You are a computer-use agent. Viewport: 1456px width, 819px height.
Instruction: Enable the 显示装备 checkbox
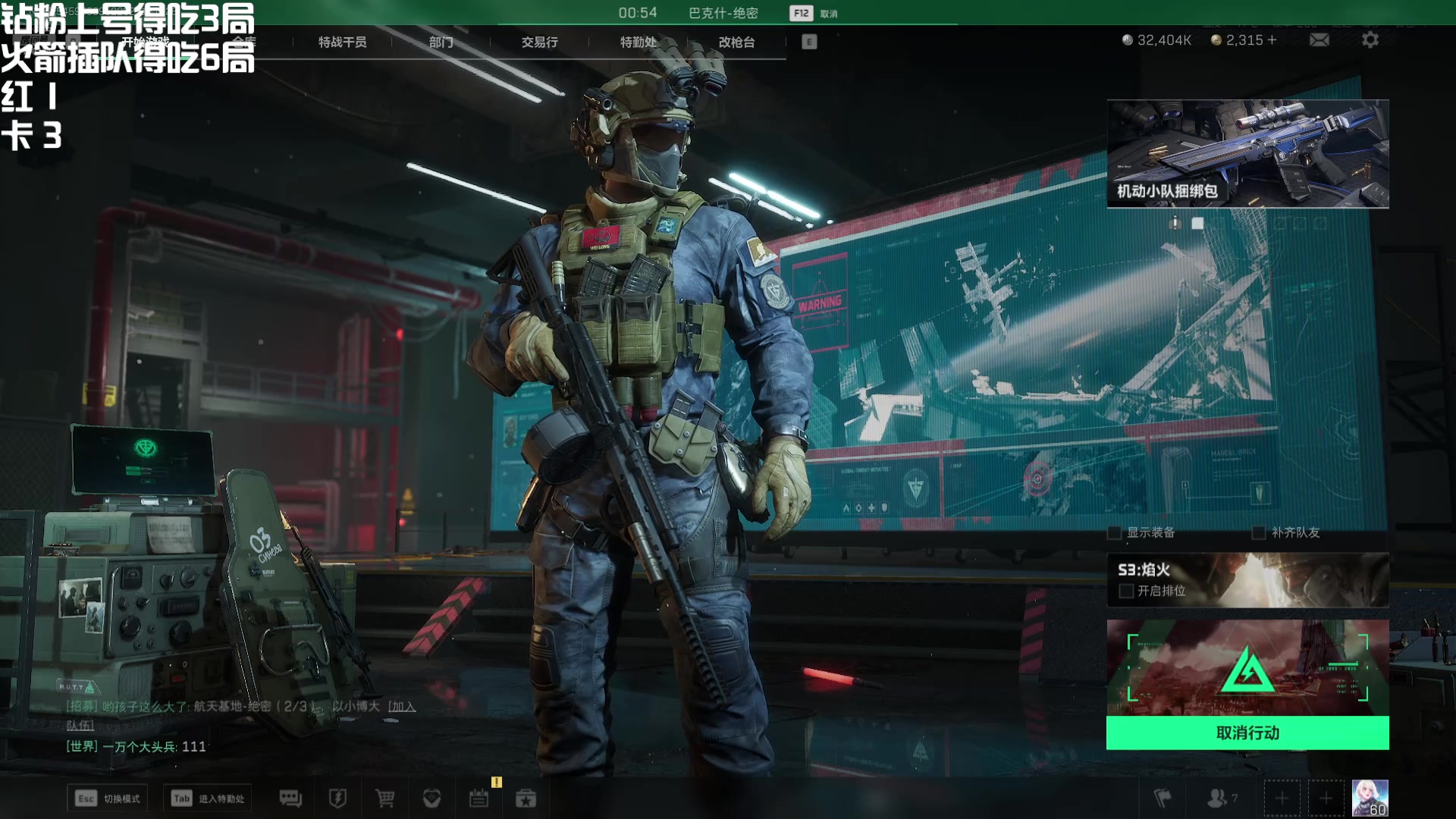1115,533
